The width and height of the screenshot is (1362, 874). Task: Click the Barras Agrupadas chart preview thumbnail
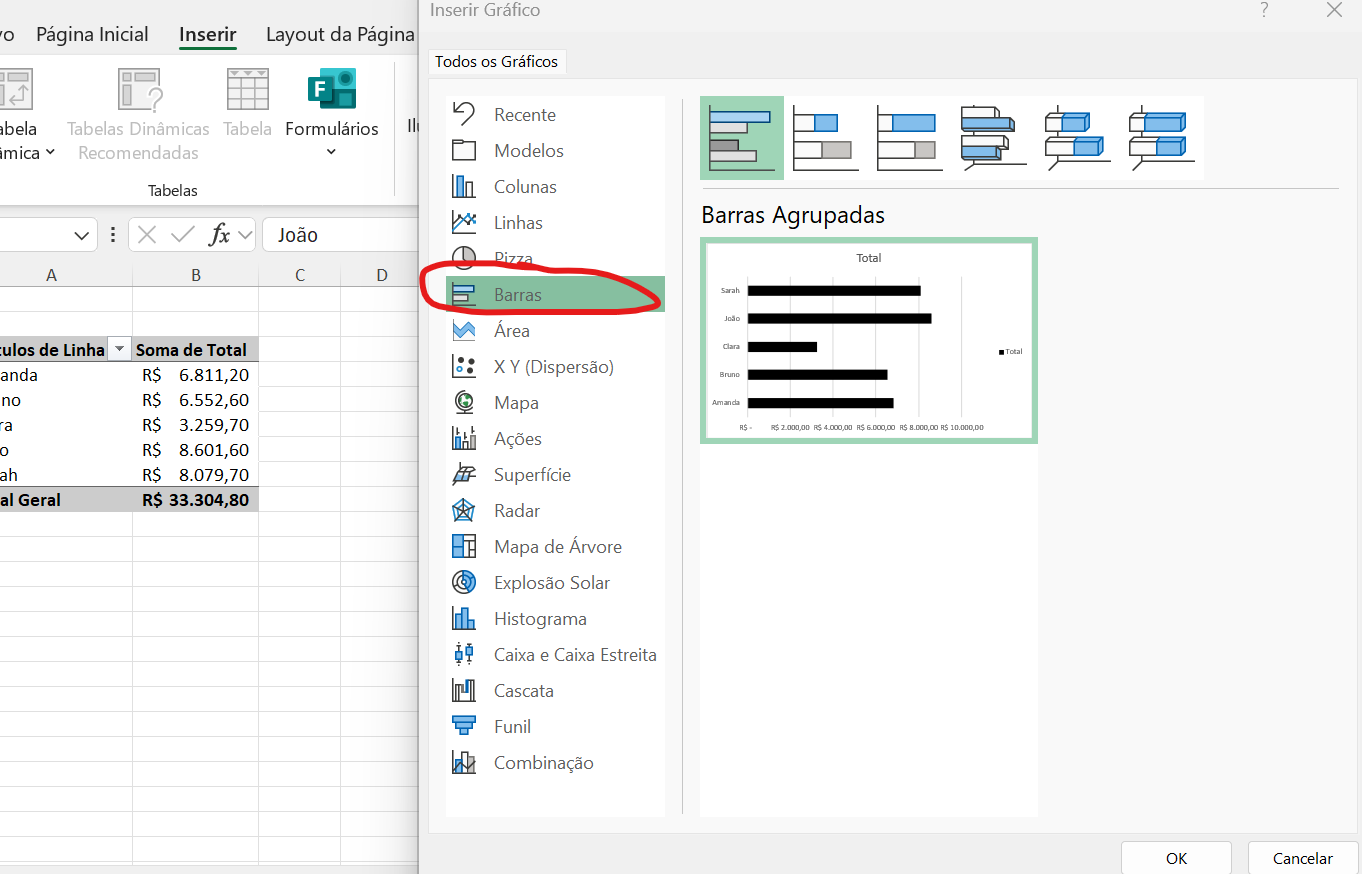click(x=869, y=340)
